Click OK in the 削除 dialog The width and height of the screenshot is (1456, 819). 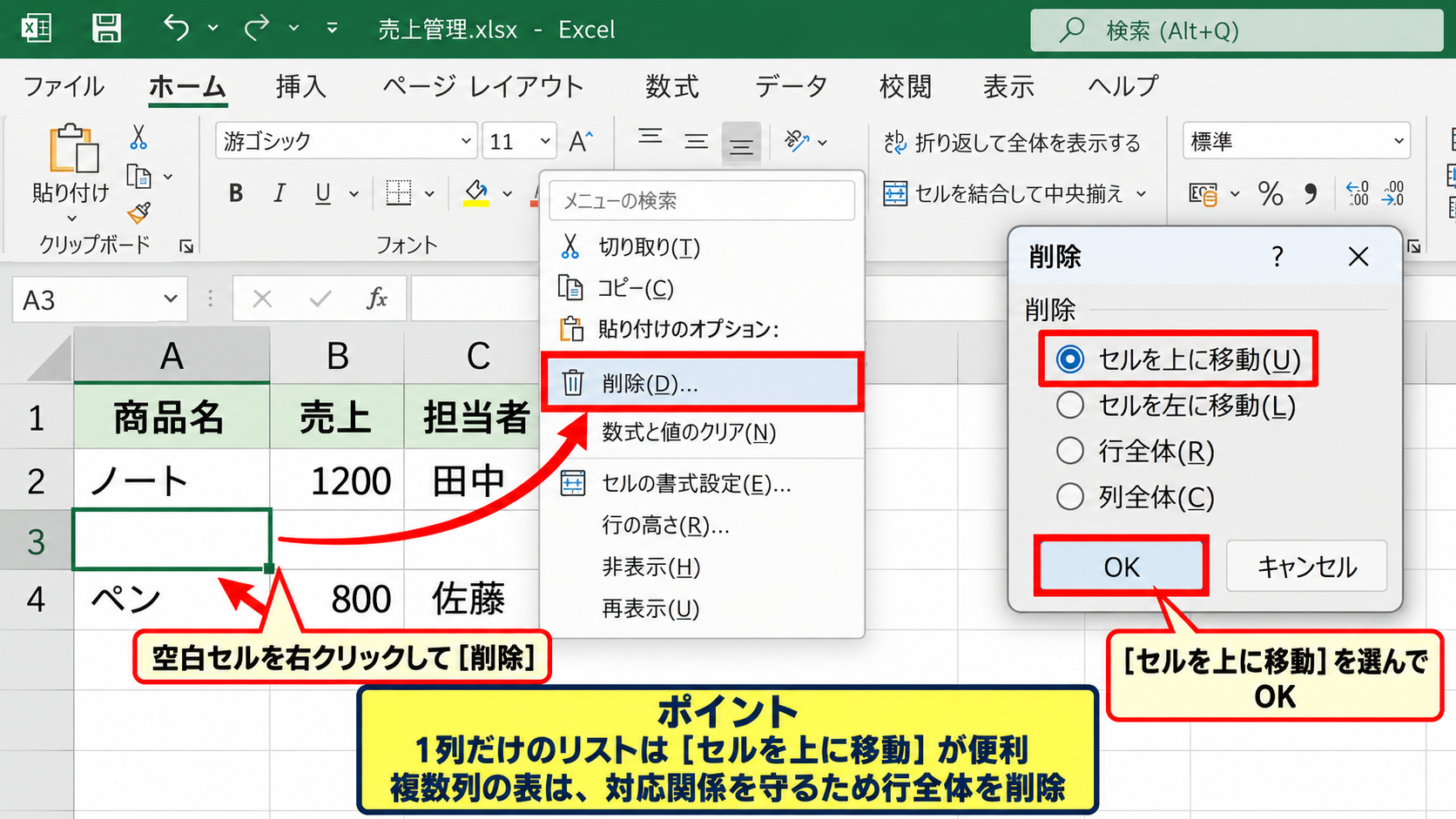coord(1122,567)
